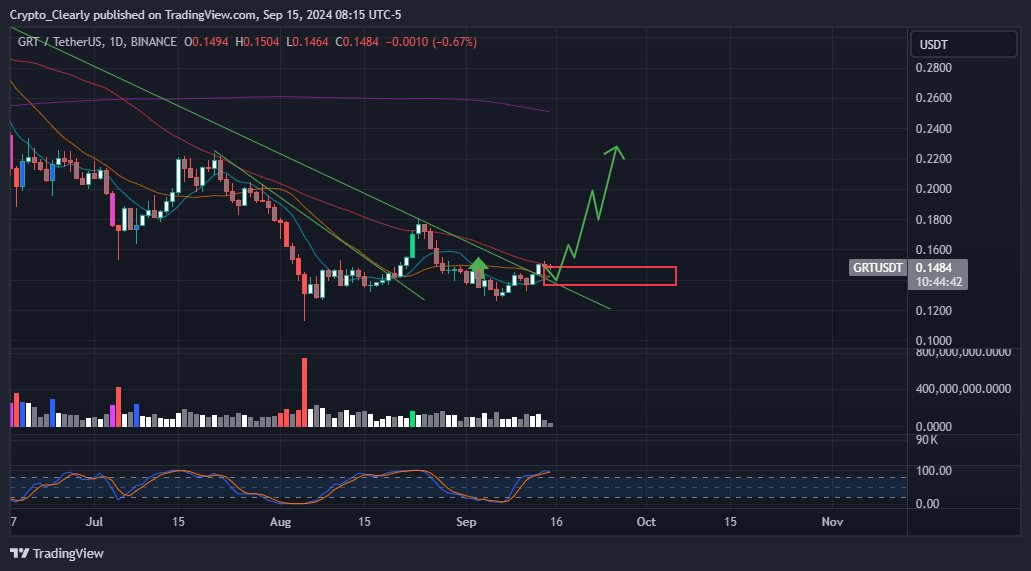Click the TradingView logo at bottom left
The height and width of the screenshot is (571, 1031).
(57, 553)
